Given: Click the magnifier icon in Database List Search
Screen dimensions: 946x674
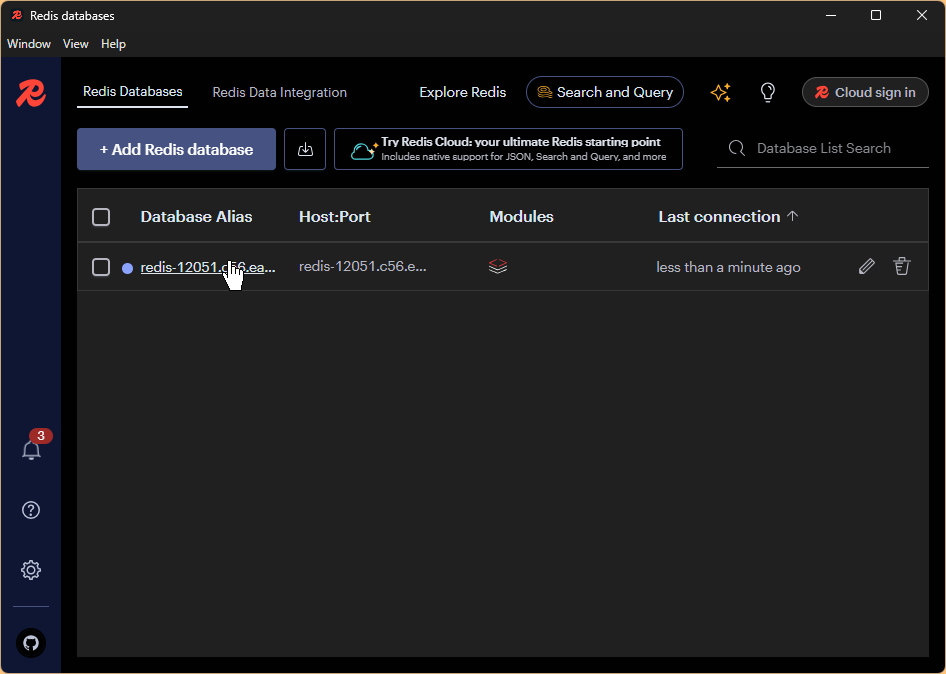Looking at the screenshot, I should 737,148.
